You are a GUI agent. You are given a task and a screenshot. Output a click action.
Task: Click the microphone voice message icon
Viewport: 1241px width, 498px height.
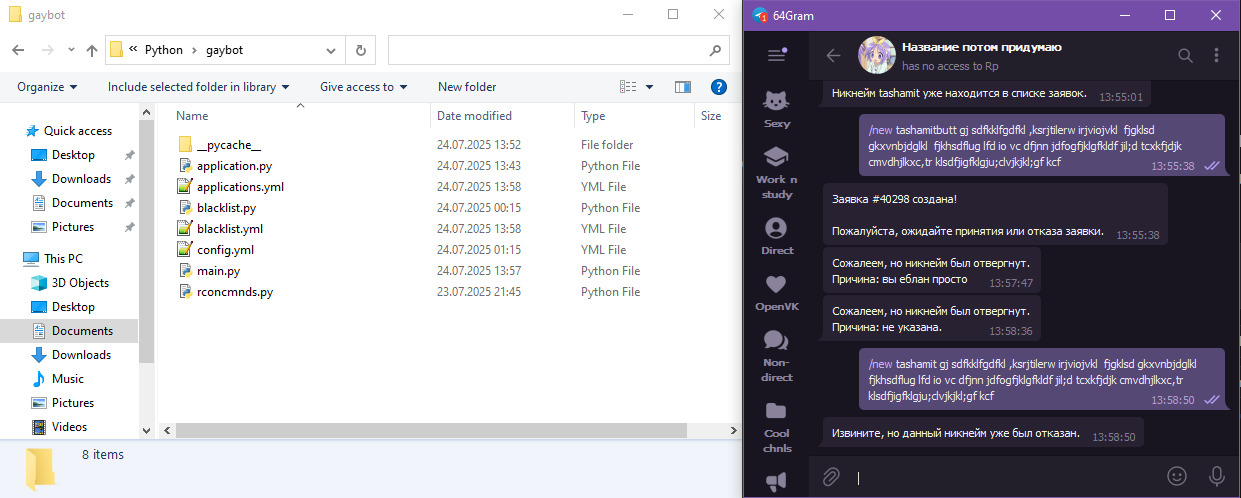(1217, 476)
